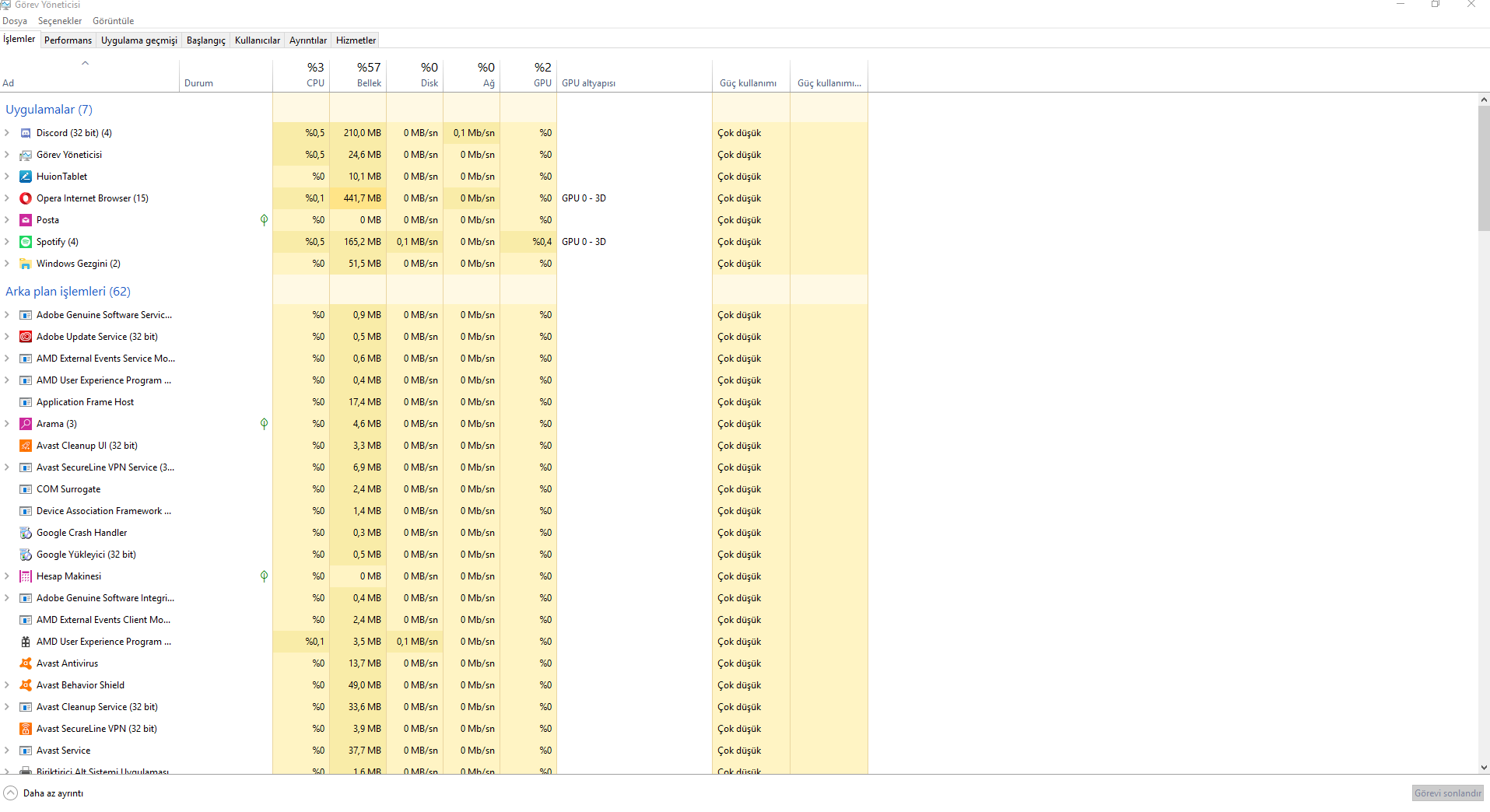This screenshot has width=1490, height=812.
Task: Click the Posta mail icon
Action: pos(26,220)
